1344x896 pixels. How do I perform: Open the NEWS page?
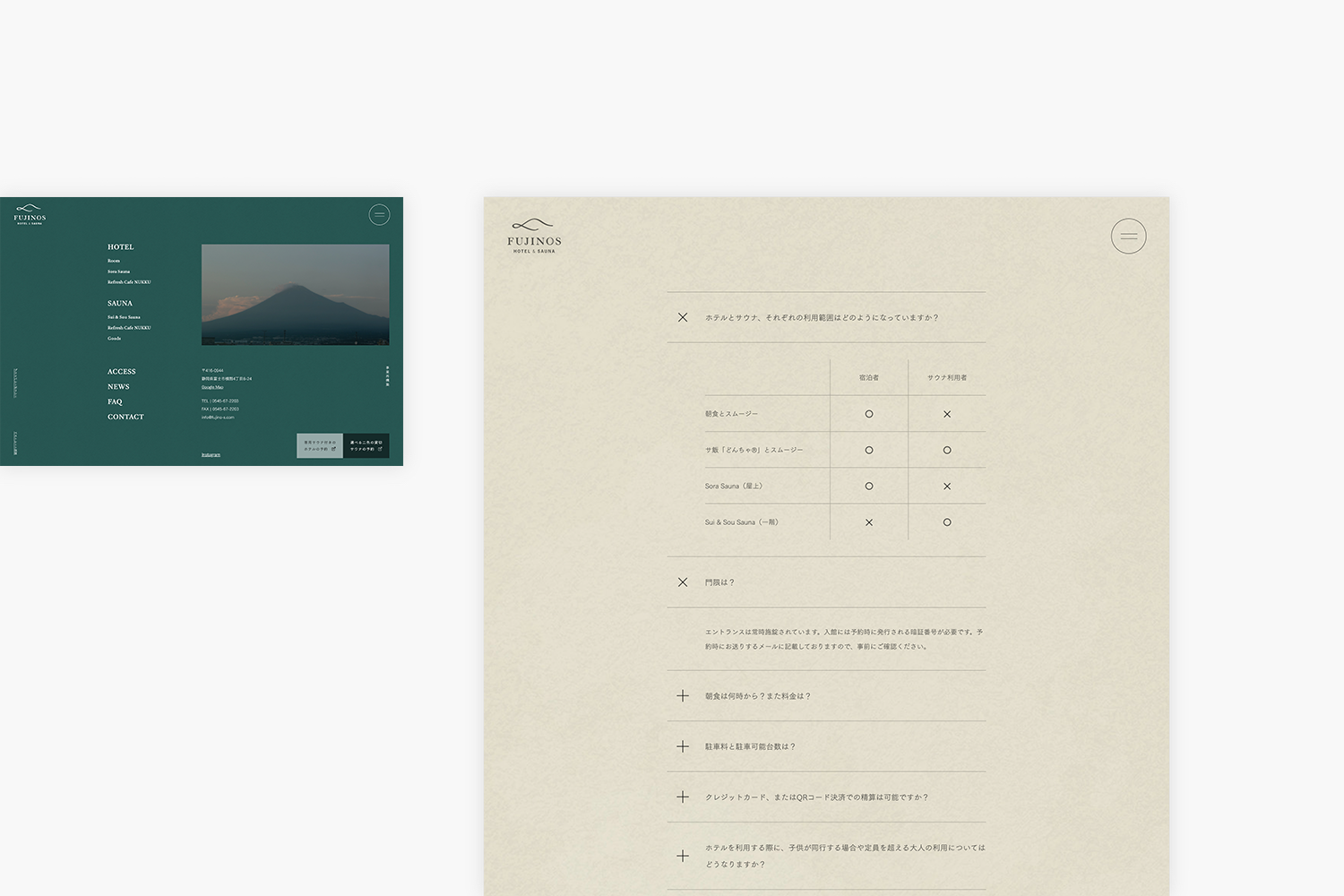coord(118,387)
